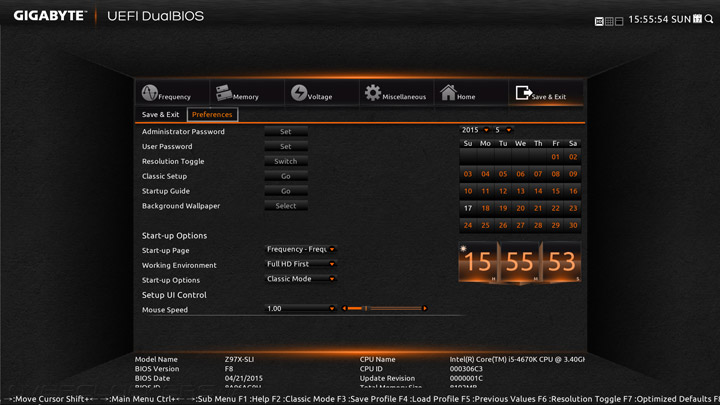Click the hour display 15

click(478, 262)
